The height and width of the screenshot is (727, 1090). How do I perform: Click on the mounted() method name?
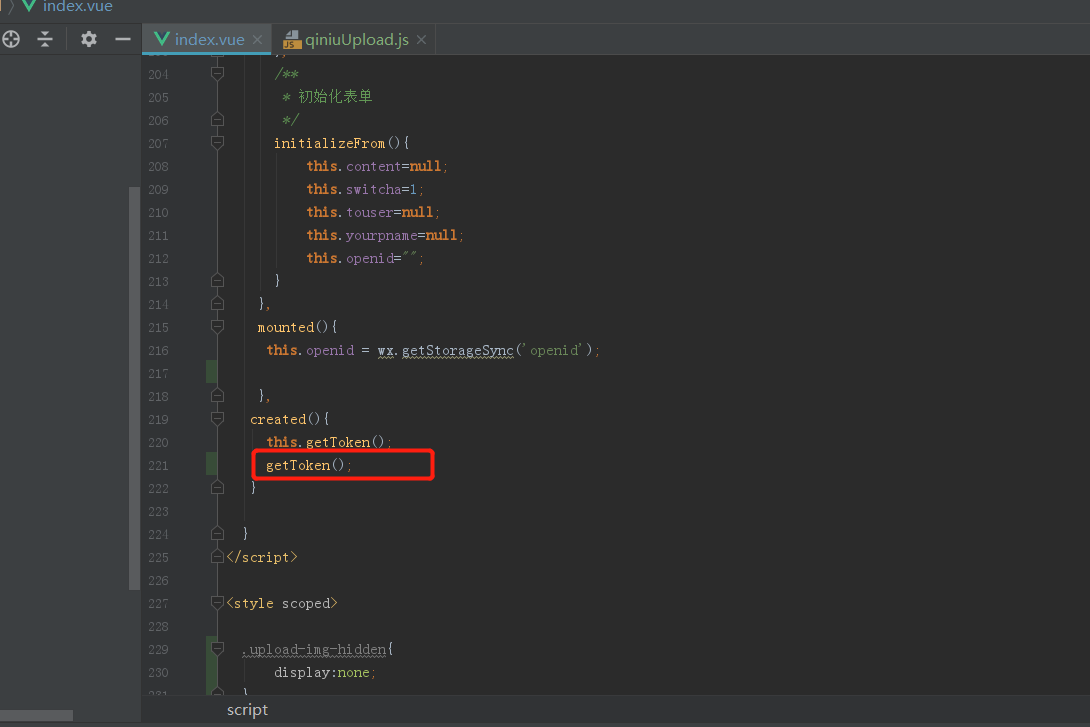[286, 327]
